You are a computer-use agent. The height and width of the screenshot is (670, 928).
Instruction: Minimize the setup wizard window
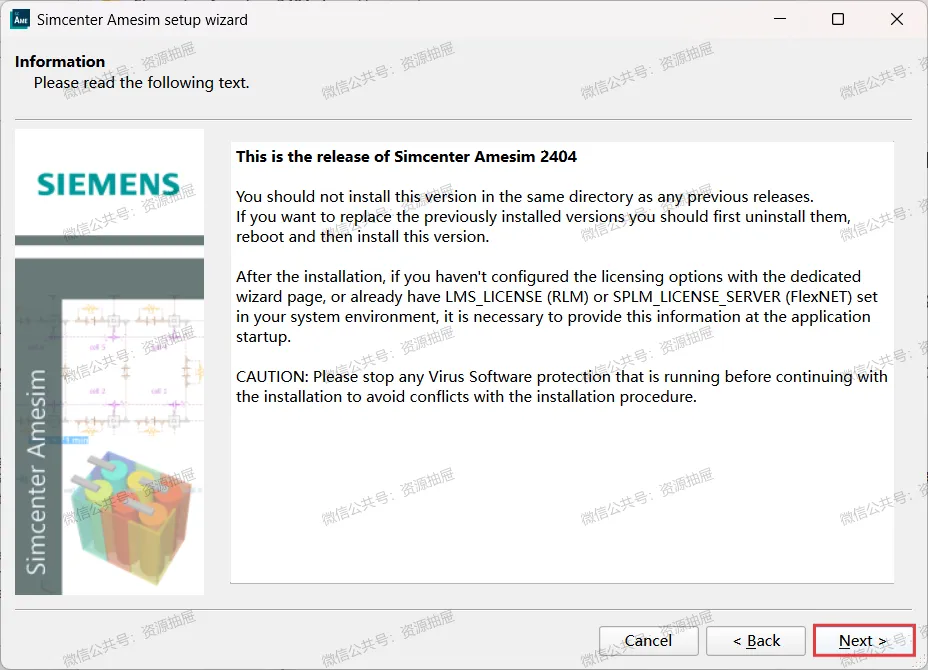pos(780,19)
